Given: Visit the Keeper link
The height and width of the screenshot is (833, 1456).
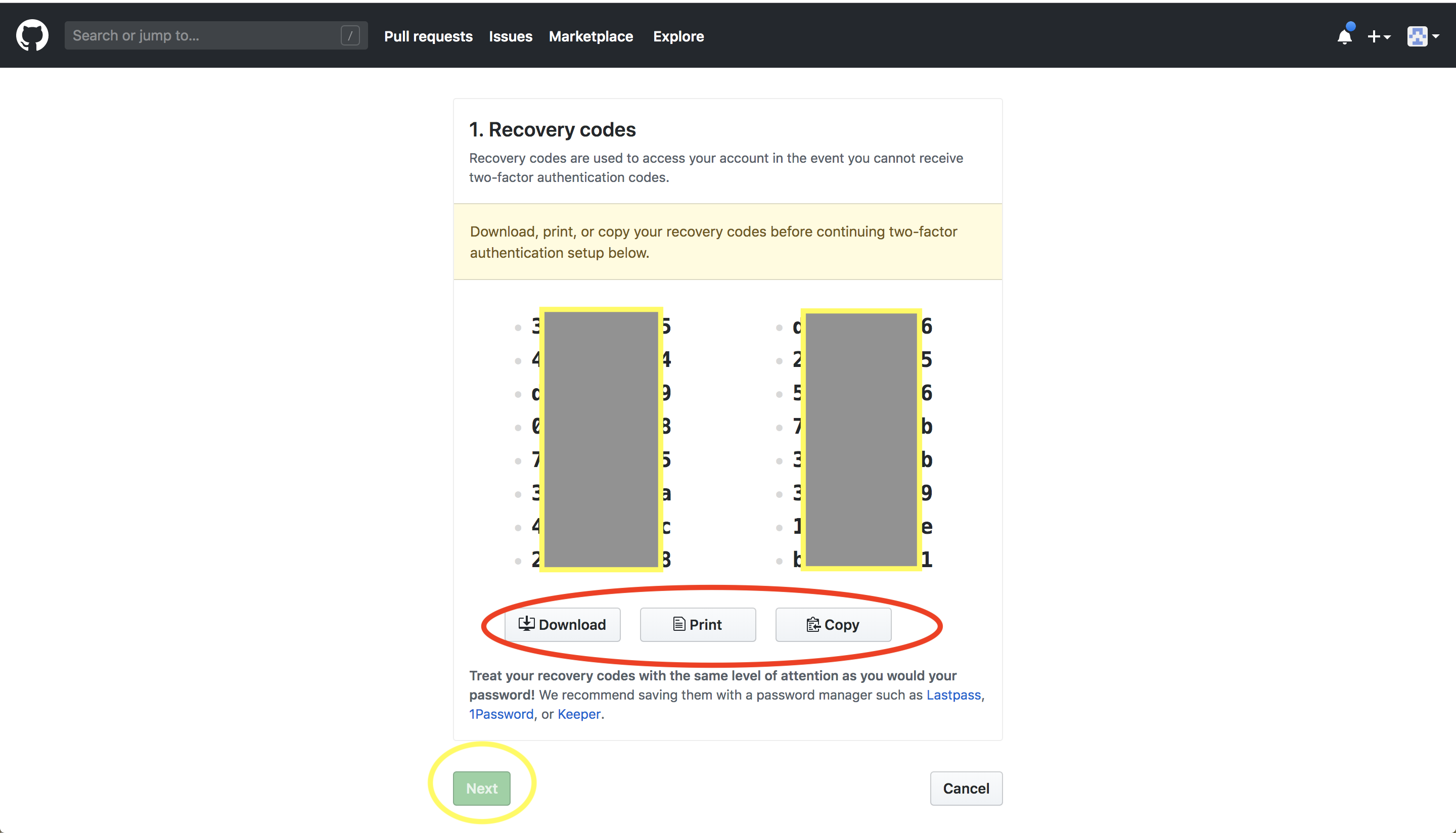Looking at the screenshot, I should pos(579,714).
